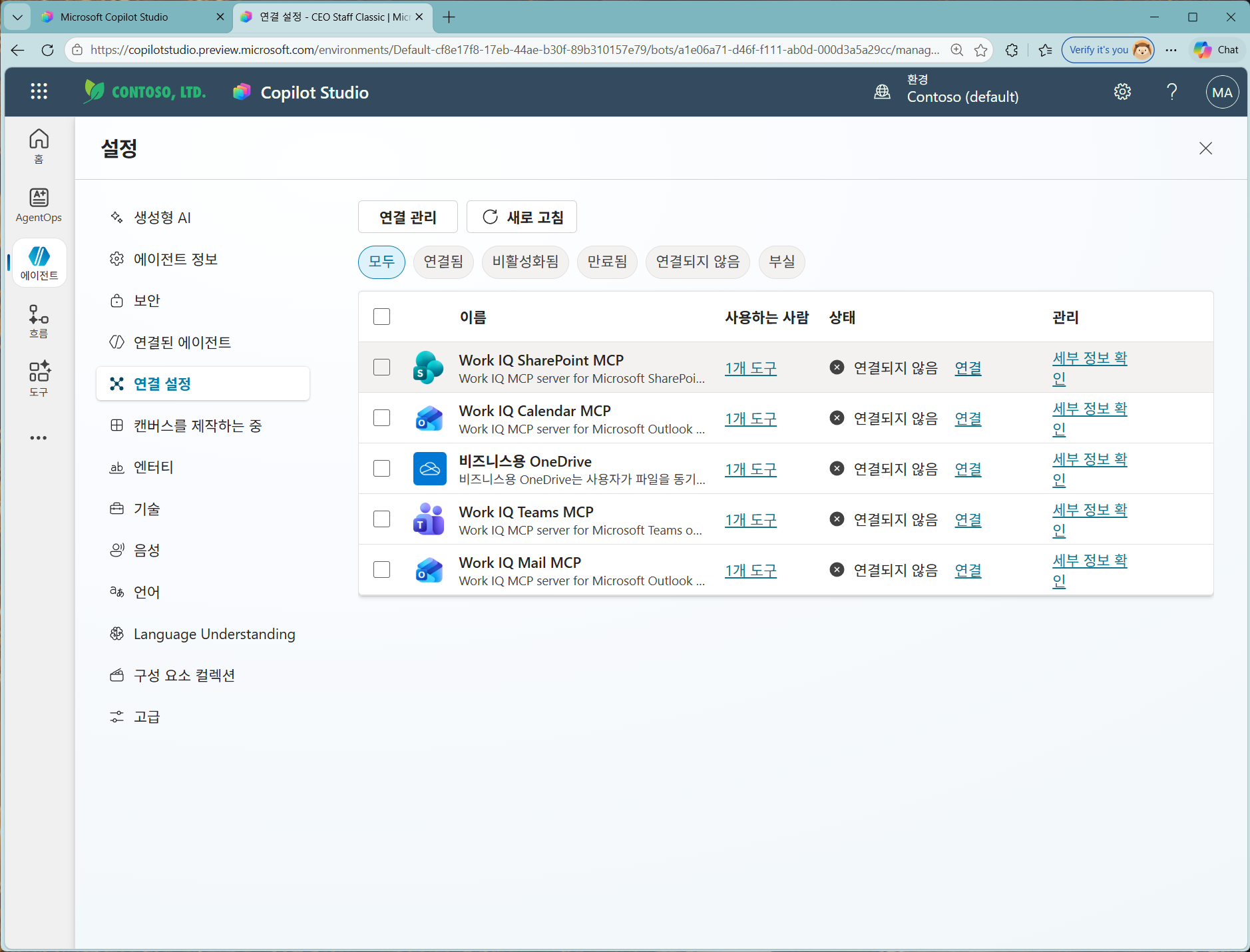Show more left rail items ellipsis
The image size is (1250, 952).
[39, 437]
